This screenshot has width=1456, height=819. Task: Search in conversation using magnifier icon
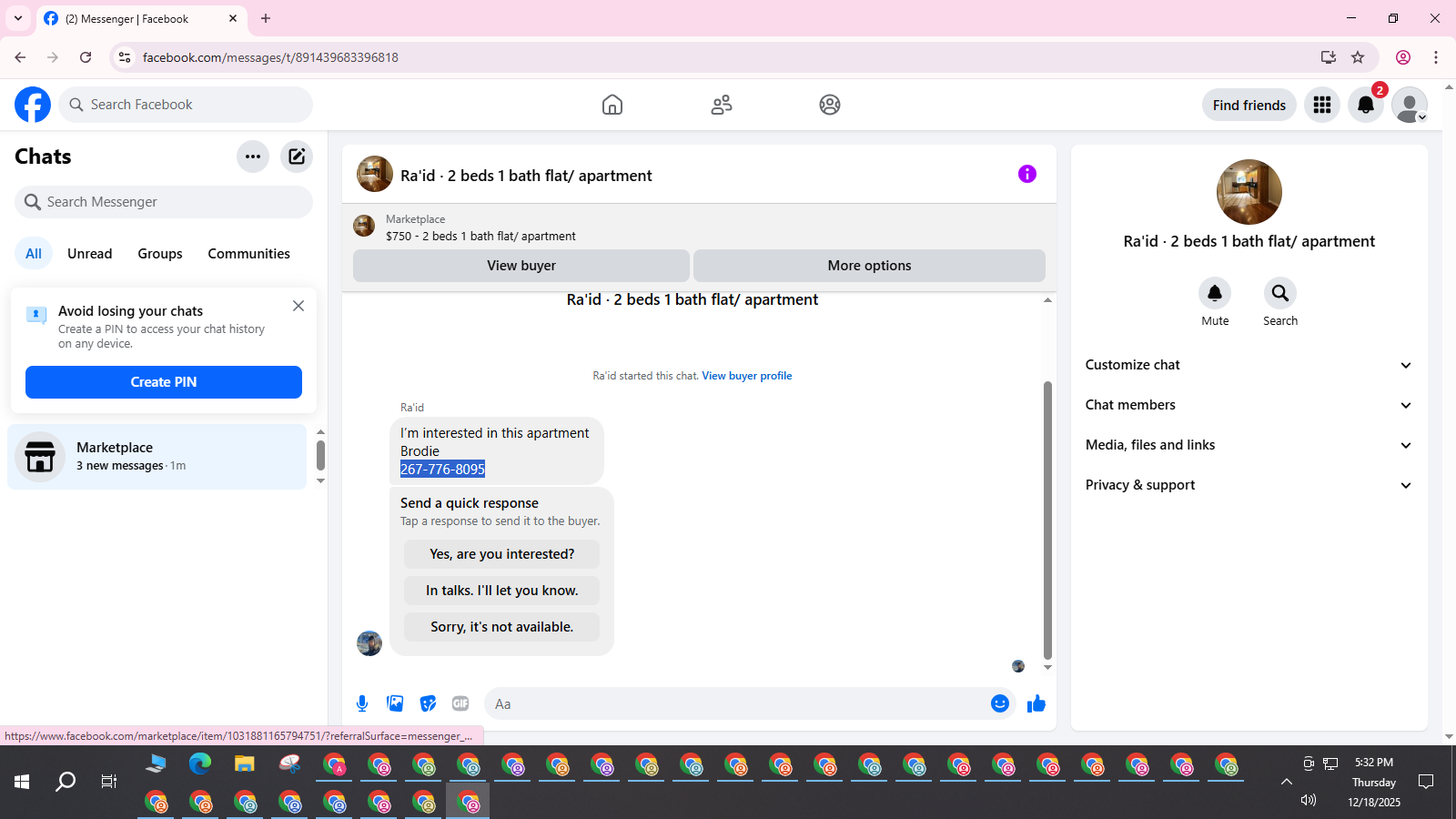point(1280,293)
